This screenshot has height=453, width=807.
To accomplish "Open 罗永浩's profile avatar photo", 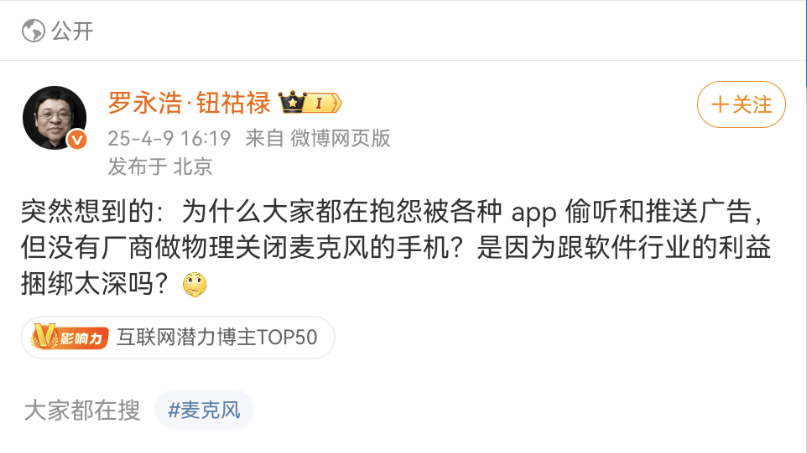I will pos(55,118).
